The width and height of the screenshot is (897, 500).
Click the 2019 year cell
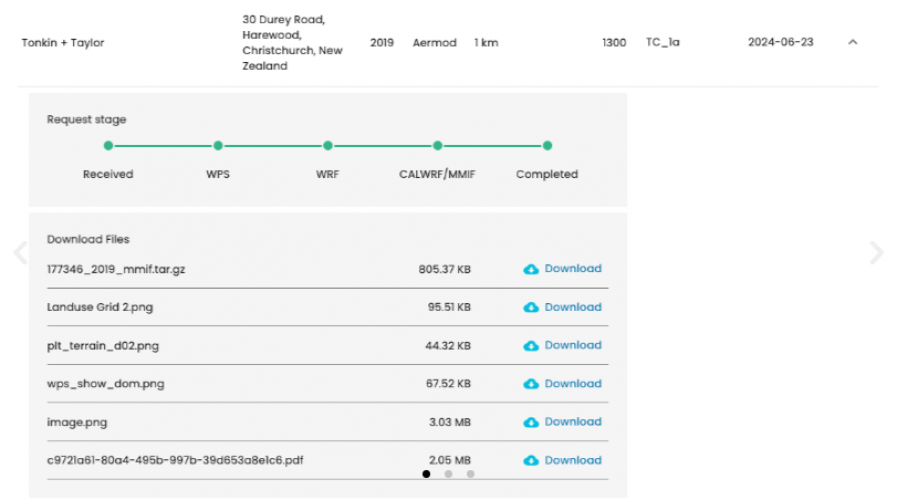382,42
